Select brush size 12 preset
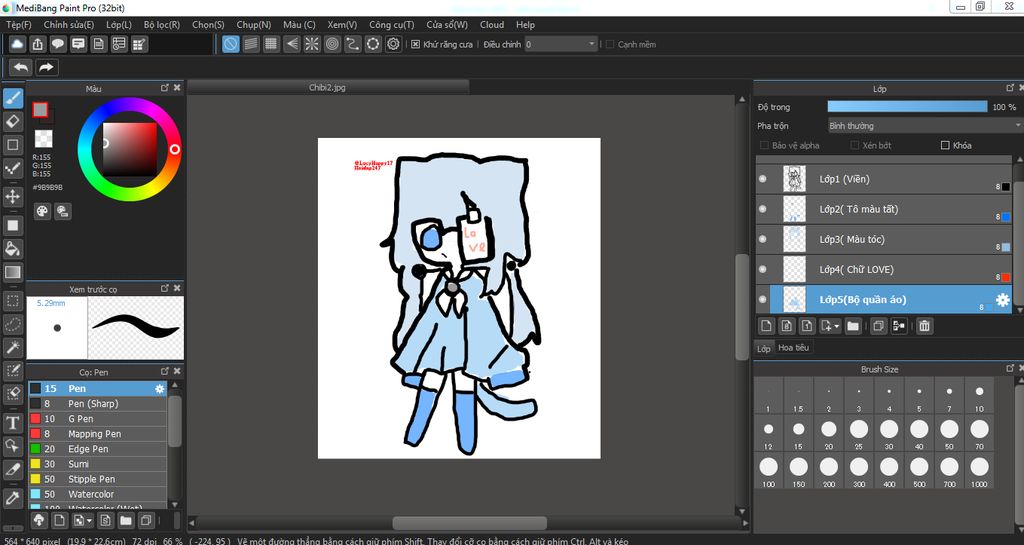 (x=768, y=433)
